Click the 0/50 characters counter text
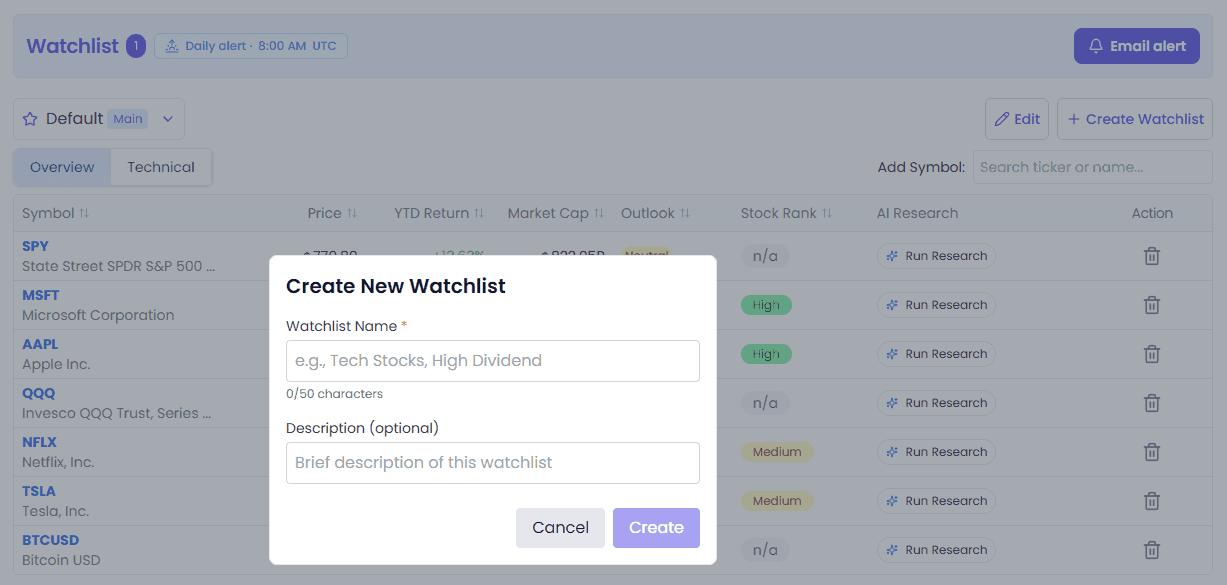 pos(334,394)
